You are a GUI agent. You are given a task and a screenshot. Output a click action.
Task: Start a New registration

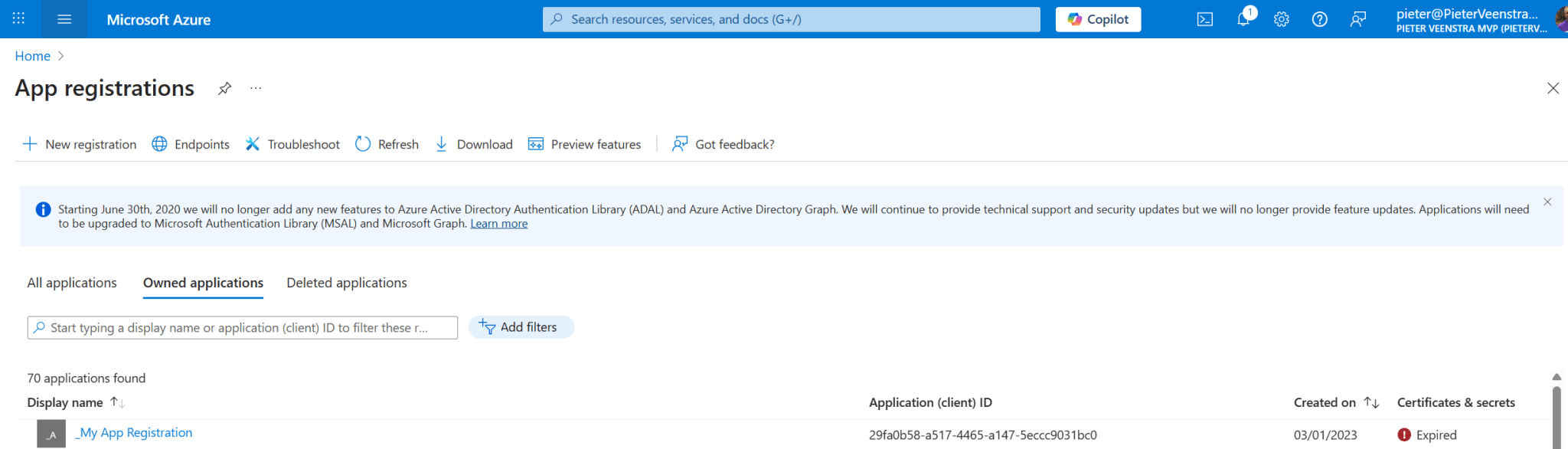coord(80,144)
